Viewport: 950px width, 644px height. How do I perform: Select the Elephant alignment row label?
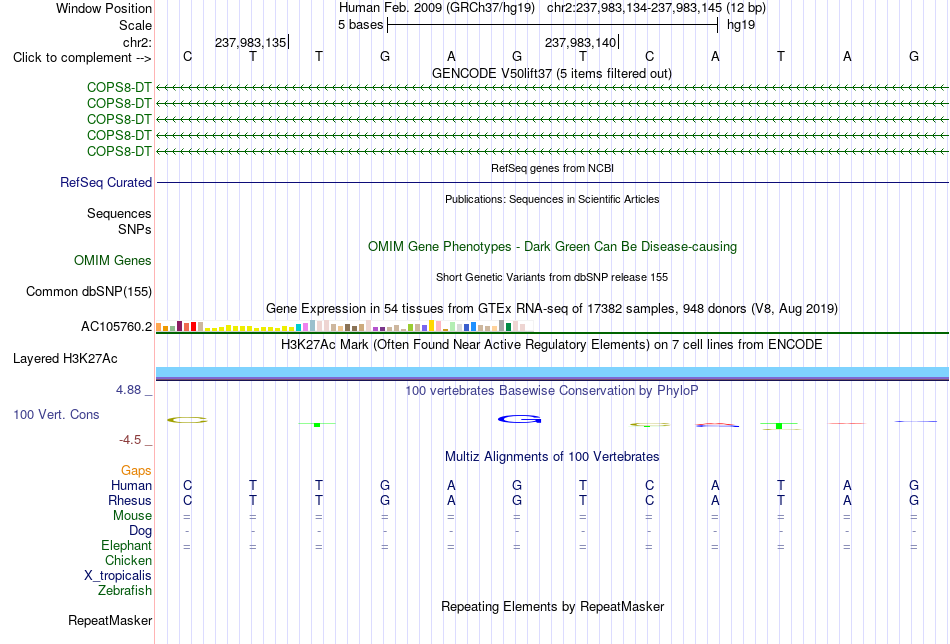[126, 545]
